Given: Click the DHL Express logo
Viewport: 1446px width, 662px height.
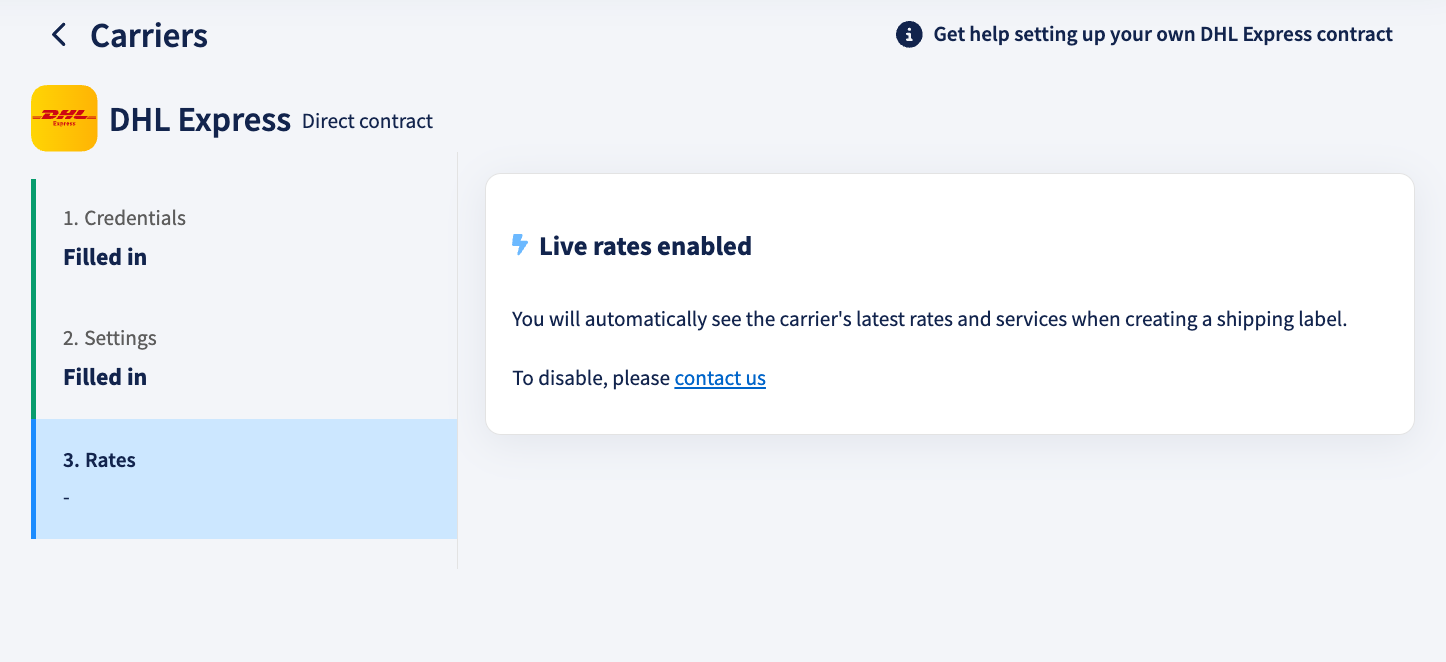Looking at the screenshot, I should pos(64,118).
